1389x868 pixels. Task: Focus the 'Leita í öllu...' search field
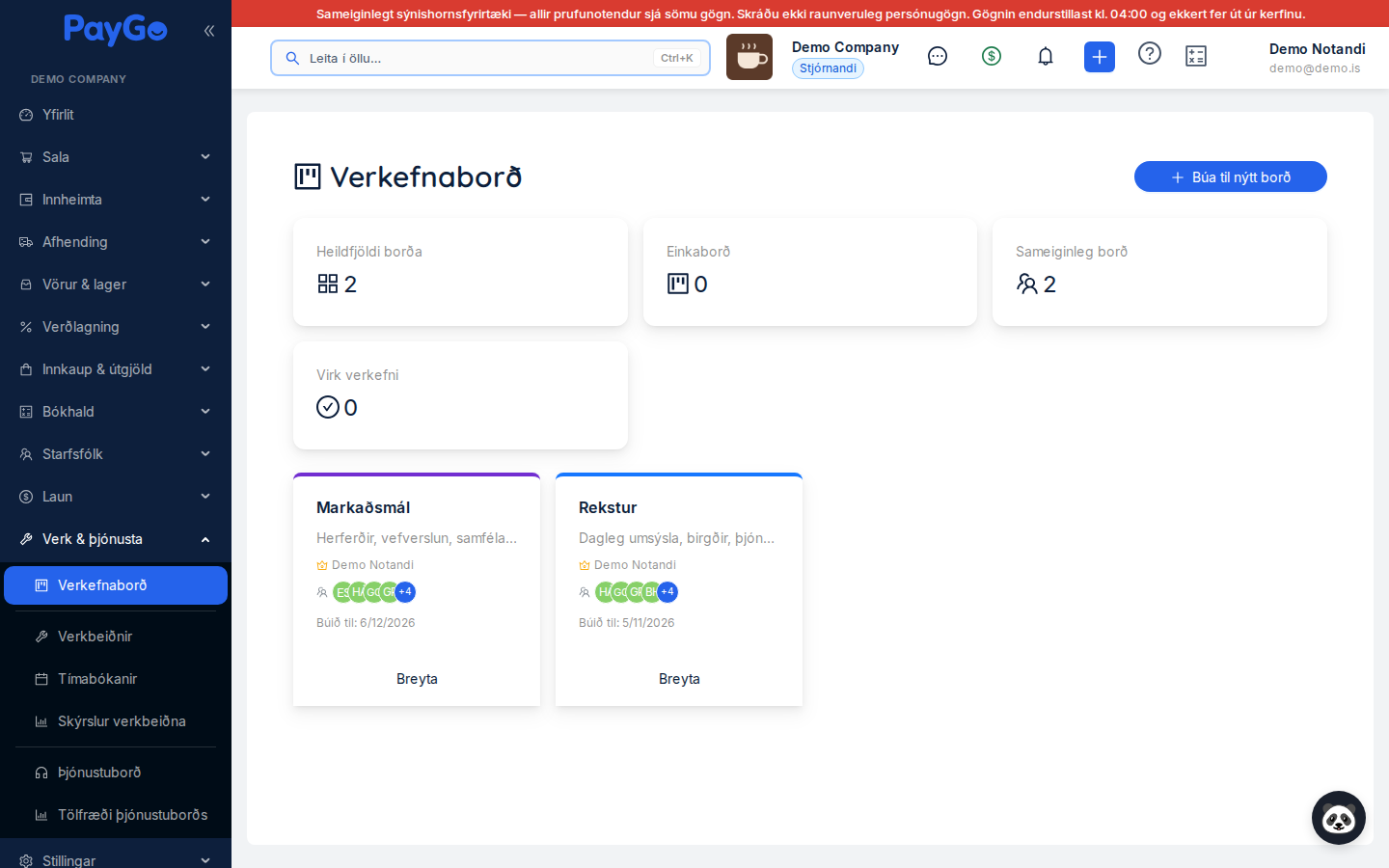coord(490,58)
